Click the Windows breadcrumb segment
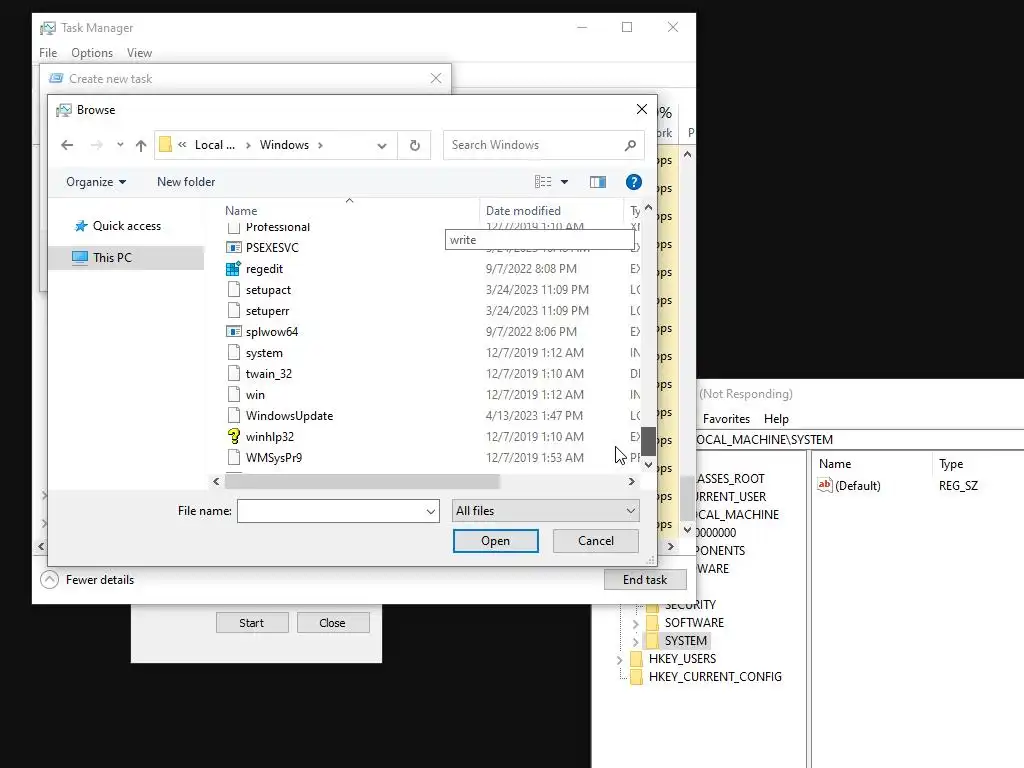 (x=284, y=145)
